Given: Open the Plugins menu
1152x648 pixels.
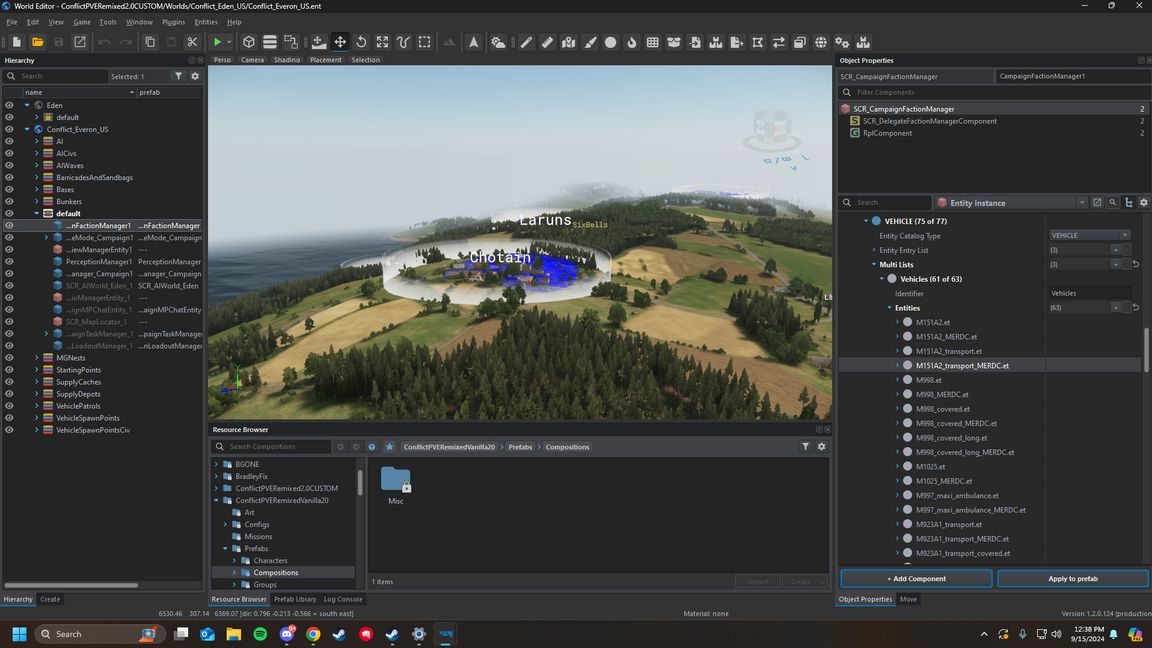Looking at the screenshot, I should 173,21.
